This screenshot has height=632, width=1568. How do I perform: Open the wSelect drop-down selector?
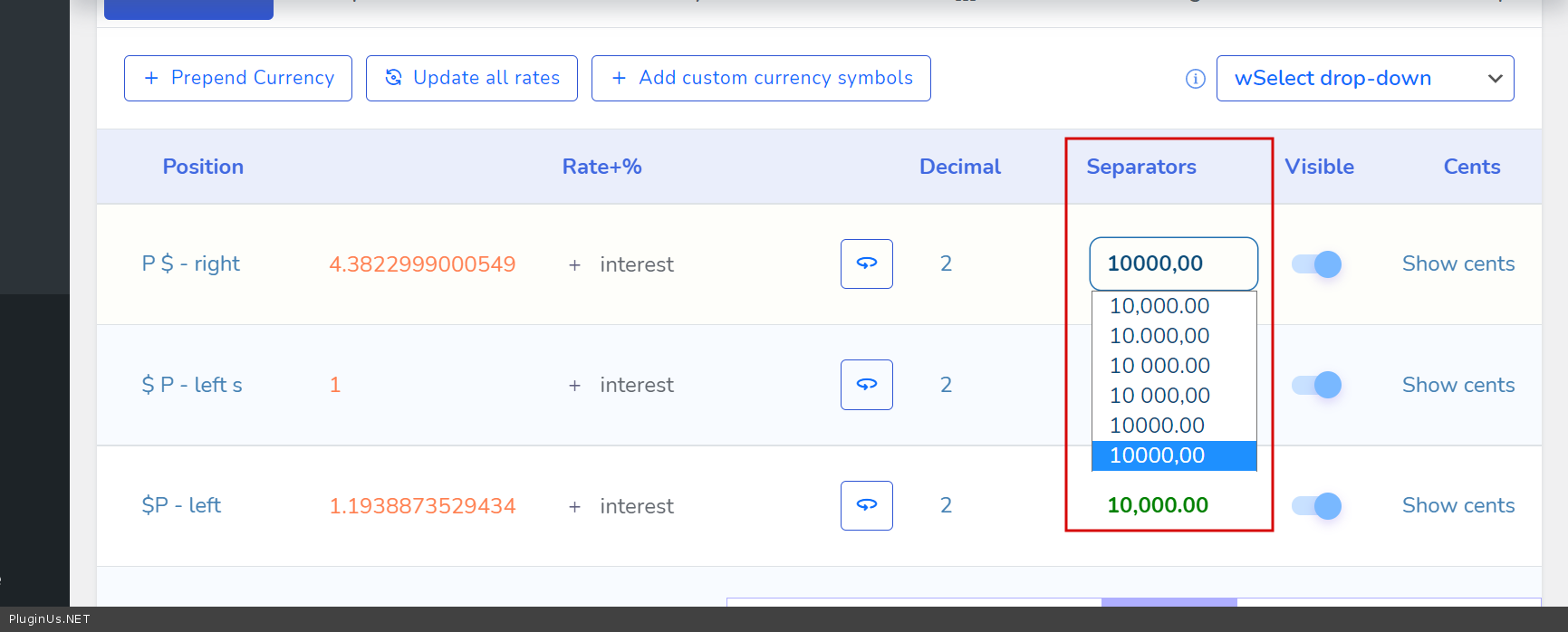click(x=1365, y=78)
